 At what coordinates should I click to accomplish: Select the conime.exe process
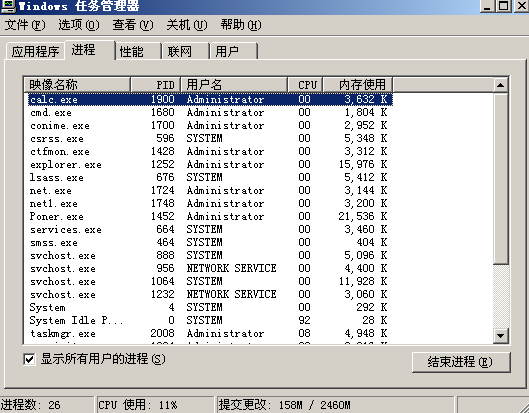coord(210,126)
